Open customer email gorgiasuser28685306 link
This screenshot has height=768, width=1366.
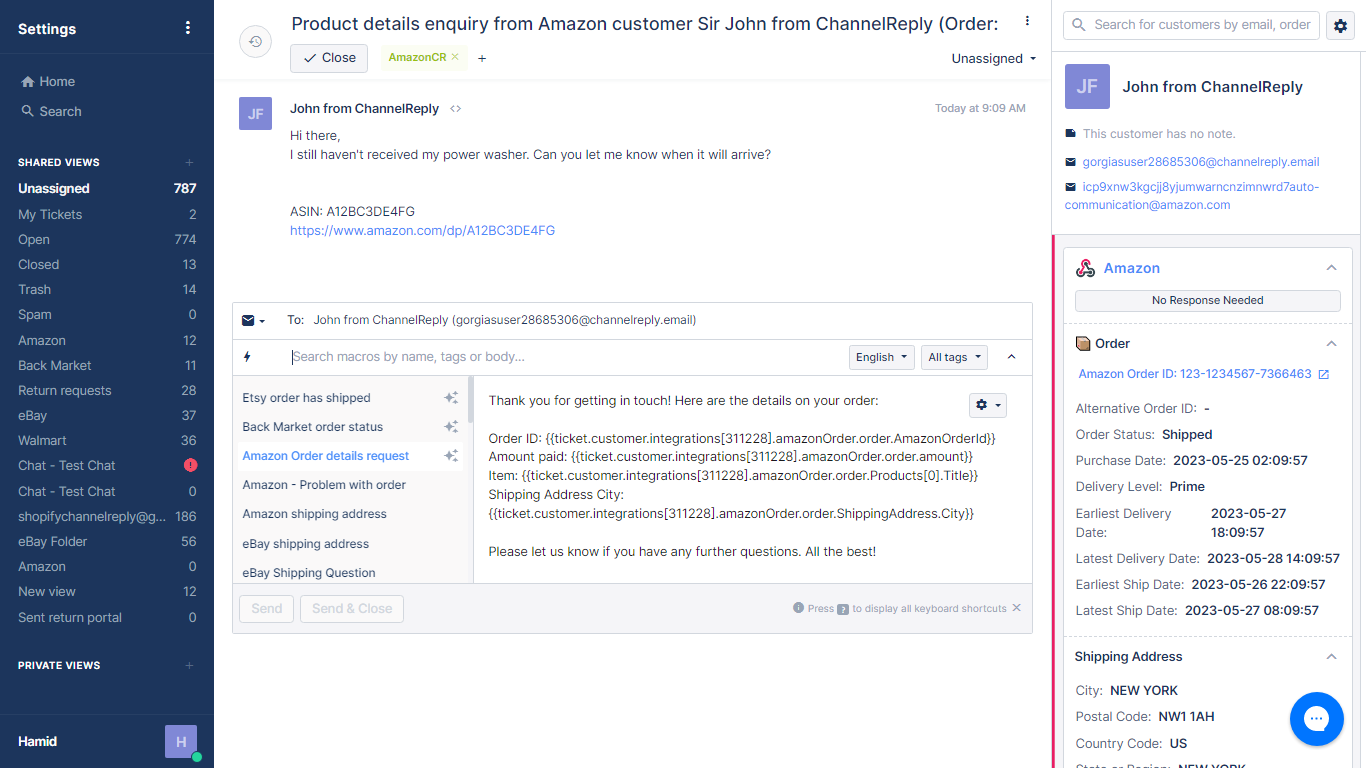[1201, 162]
